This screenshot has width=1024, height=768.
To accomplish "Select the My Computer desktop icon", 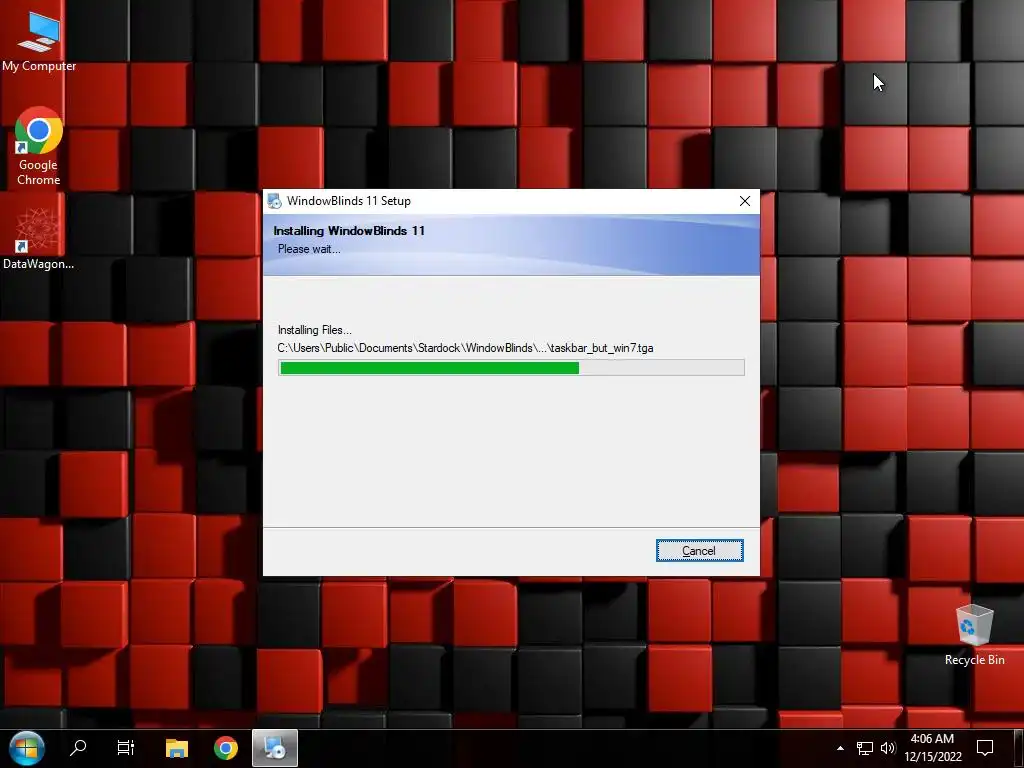I will tap(39, 41).
